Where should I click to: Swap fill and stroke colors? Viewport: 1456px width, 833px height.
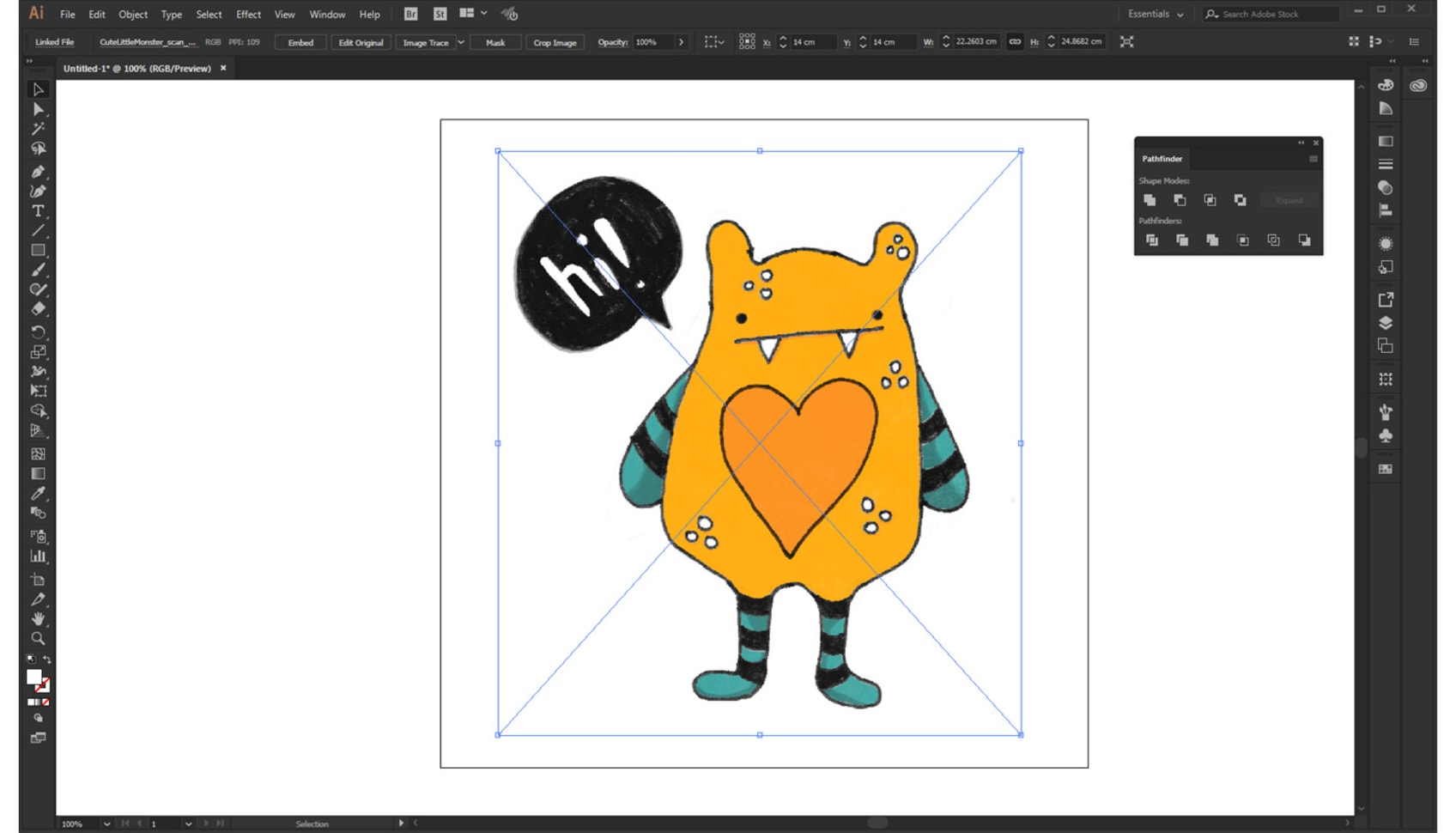[x=47, y=660]
